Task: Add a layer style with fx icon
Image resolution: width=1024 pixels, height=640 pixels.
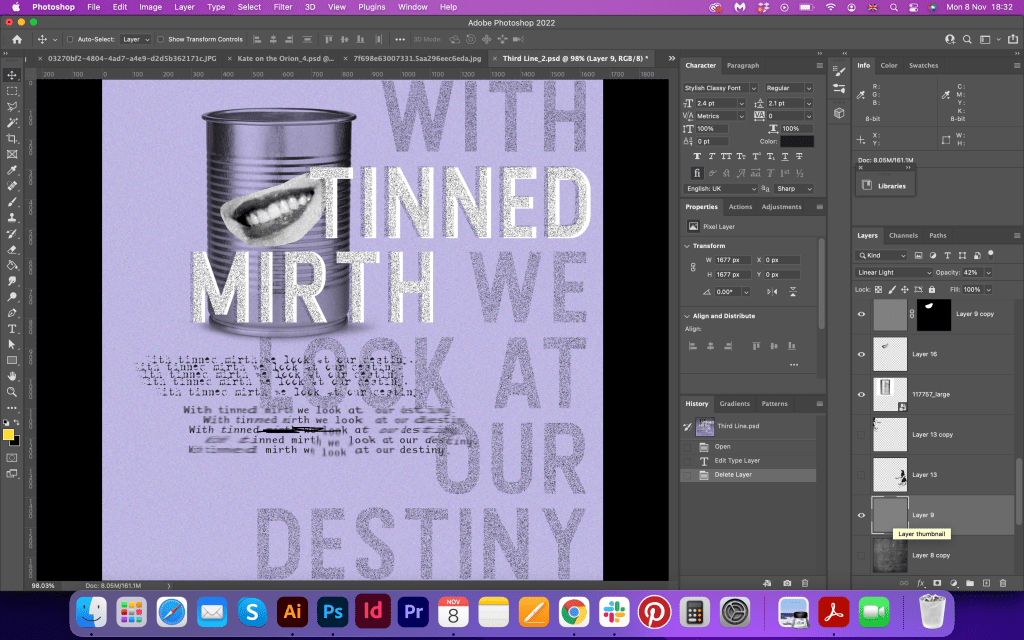Action: tap(921, 582)
